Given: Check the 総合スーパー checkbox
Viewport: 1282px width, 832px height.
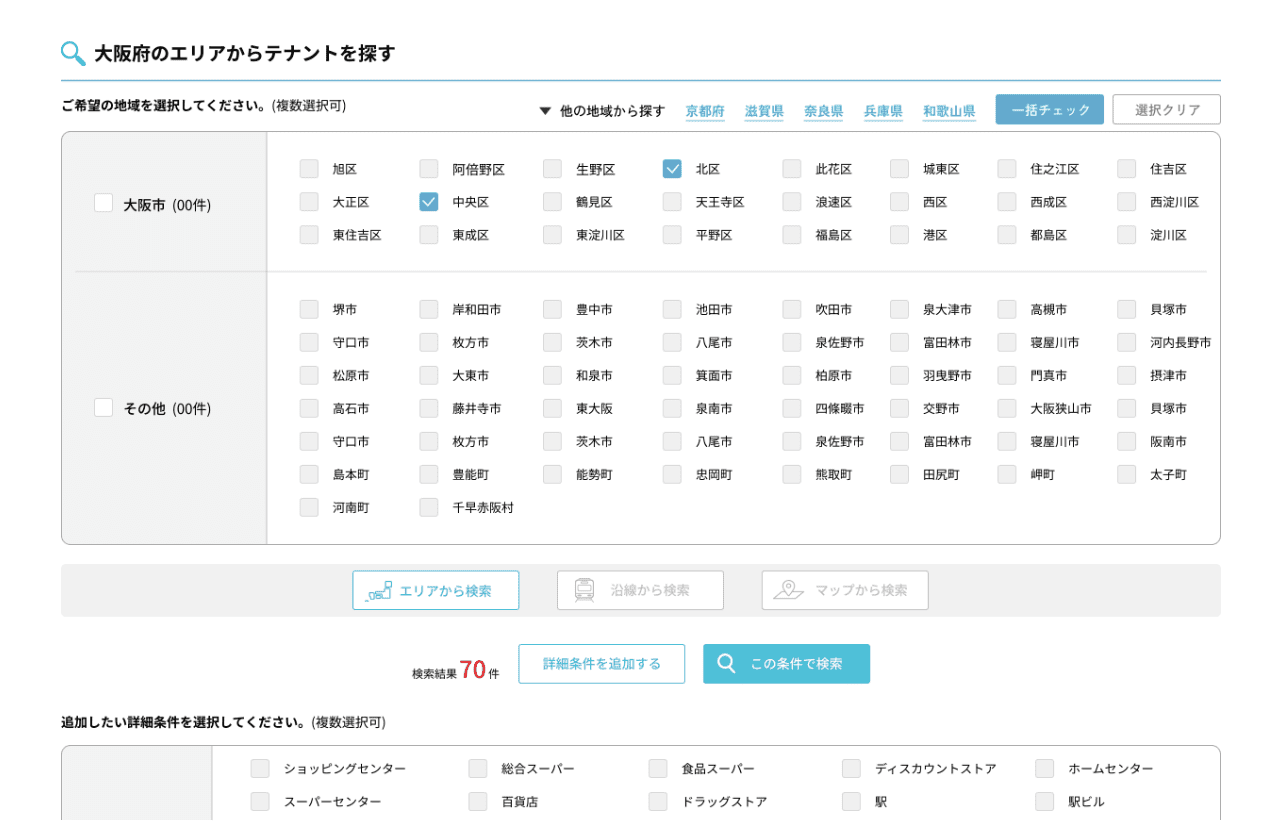Looking at the screenshot, I should pos(478,769).
